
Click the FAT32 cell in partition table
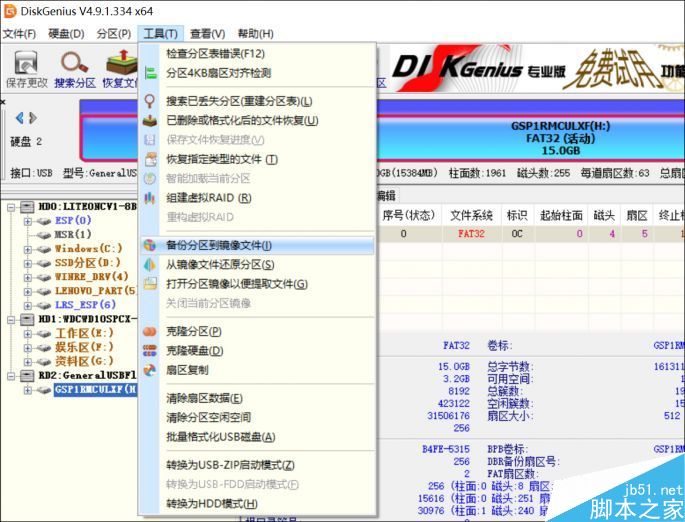click(471, 234)
